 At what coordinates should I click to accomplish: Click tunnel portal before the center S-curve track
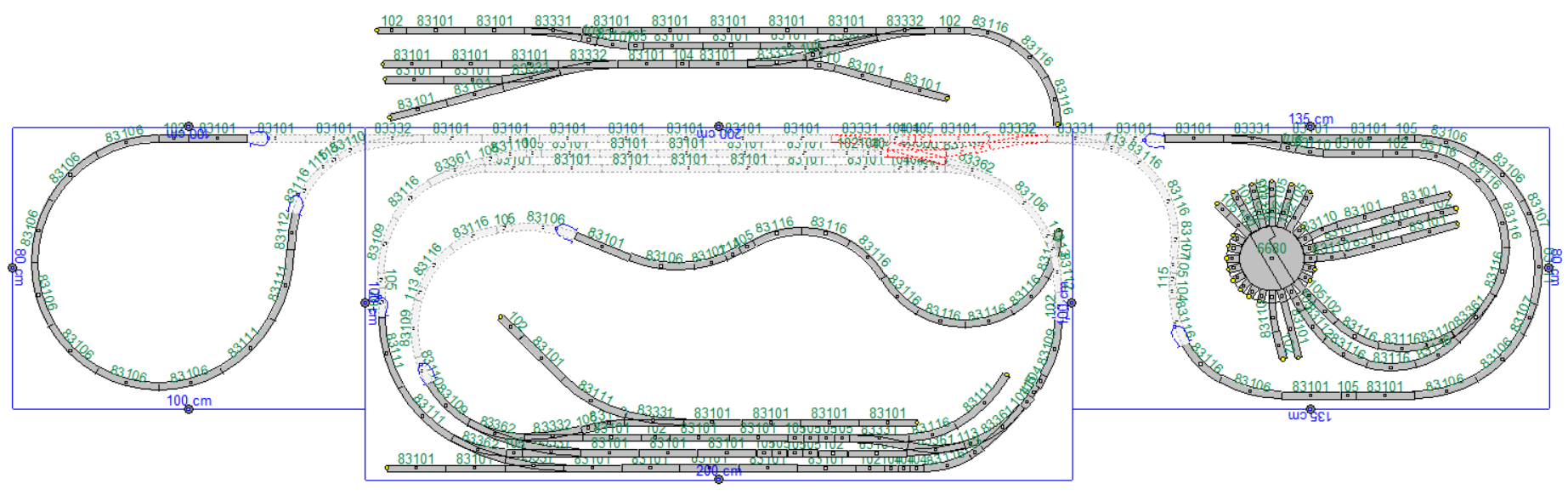[566, 231]
